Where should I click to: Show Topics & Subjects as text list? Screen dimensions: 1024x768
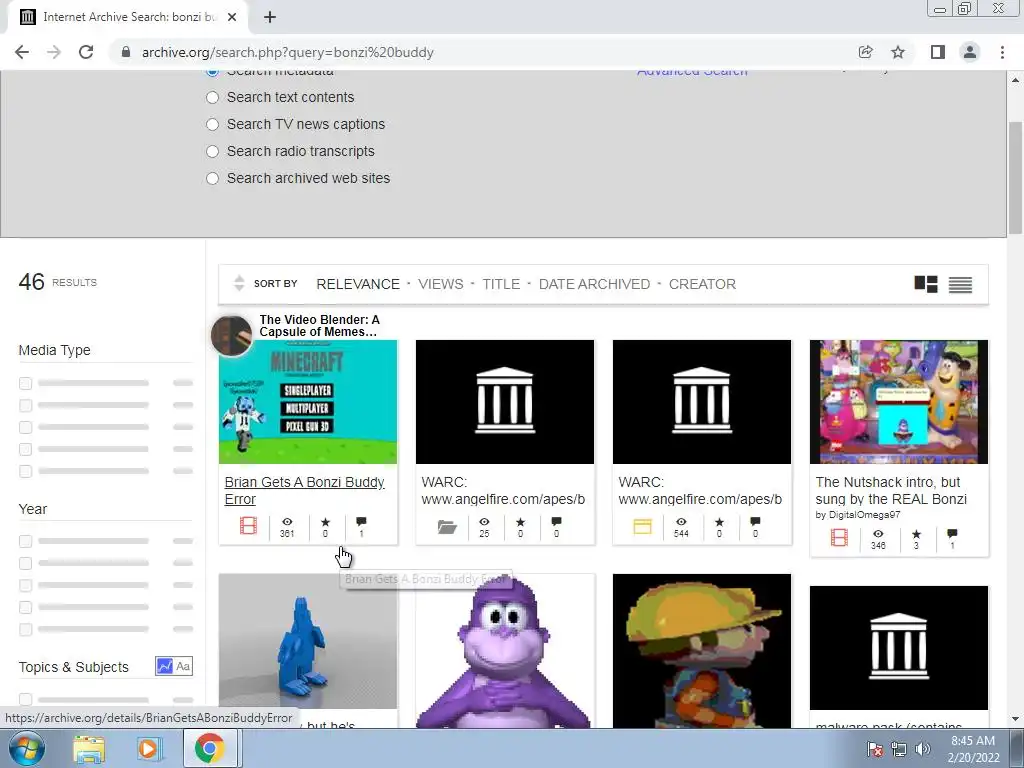(184, 666)
